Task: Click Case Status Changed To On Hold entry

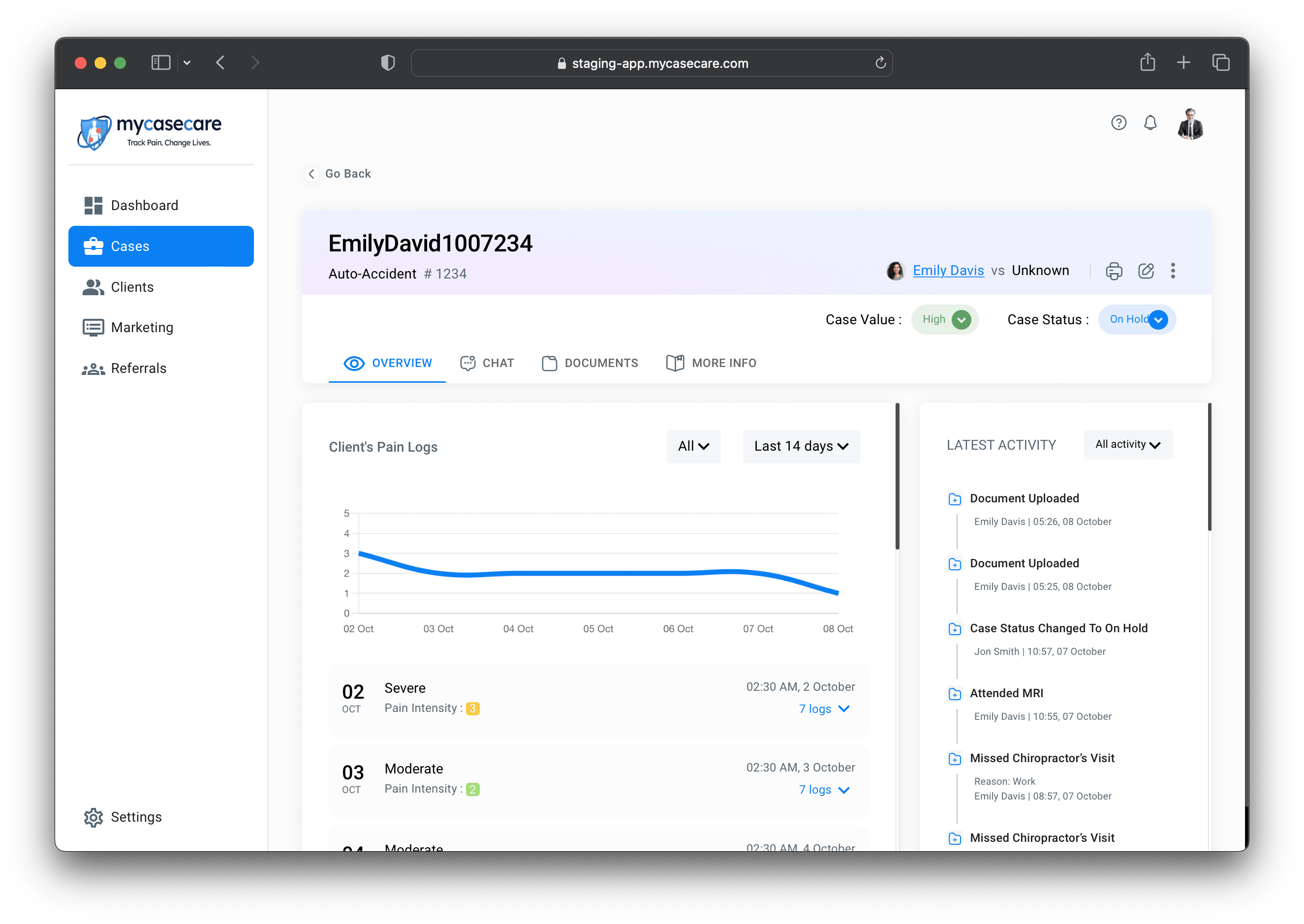Action: click(x=1058, y=629)
